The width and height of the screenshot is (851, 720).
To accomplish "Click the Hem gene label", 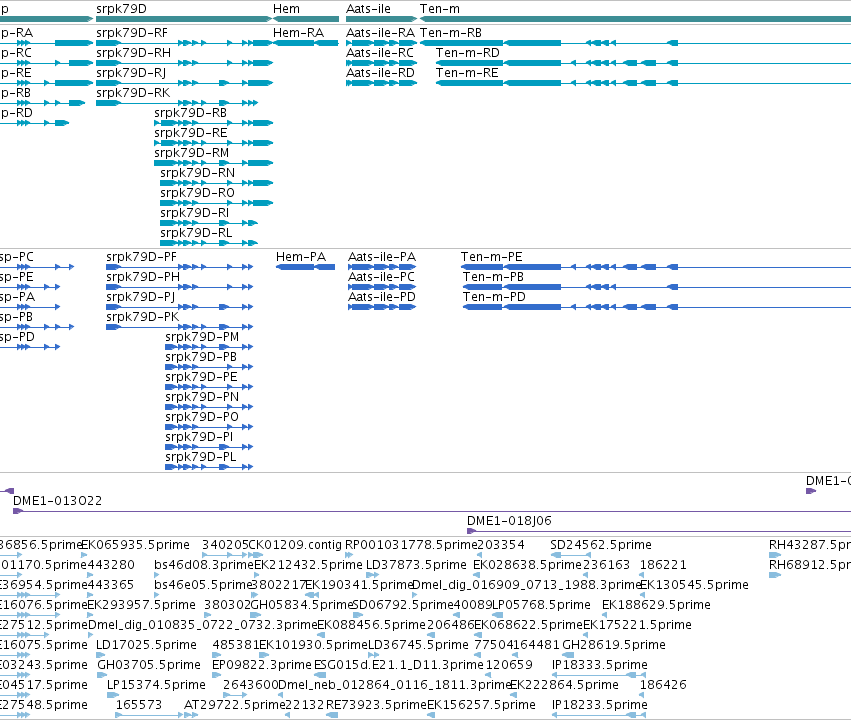I will [x=286, y=9].
